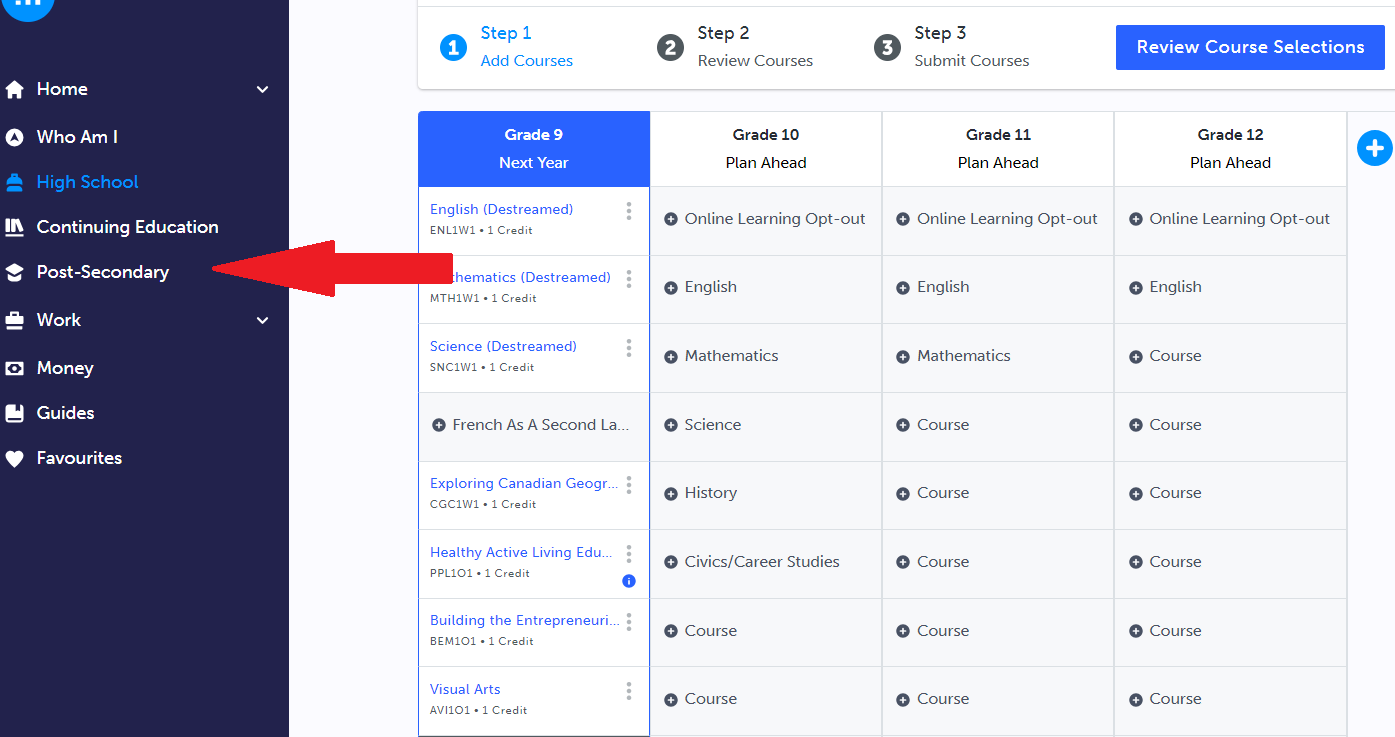Open the Money section
The image size is (1395, 737).
point(65,368)
